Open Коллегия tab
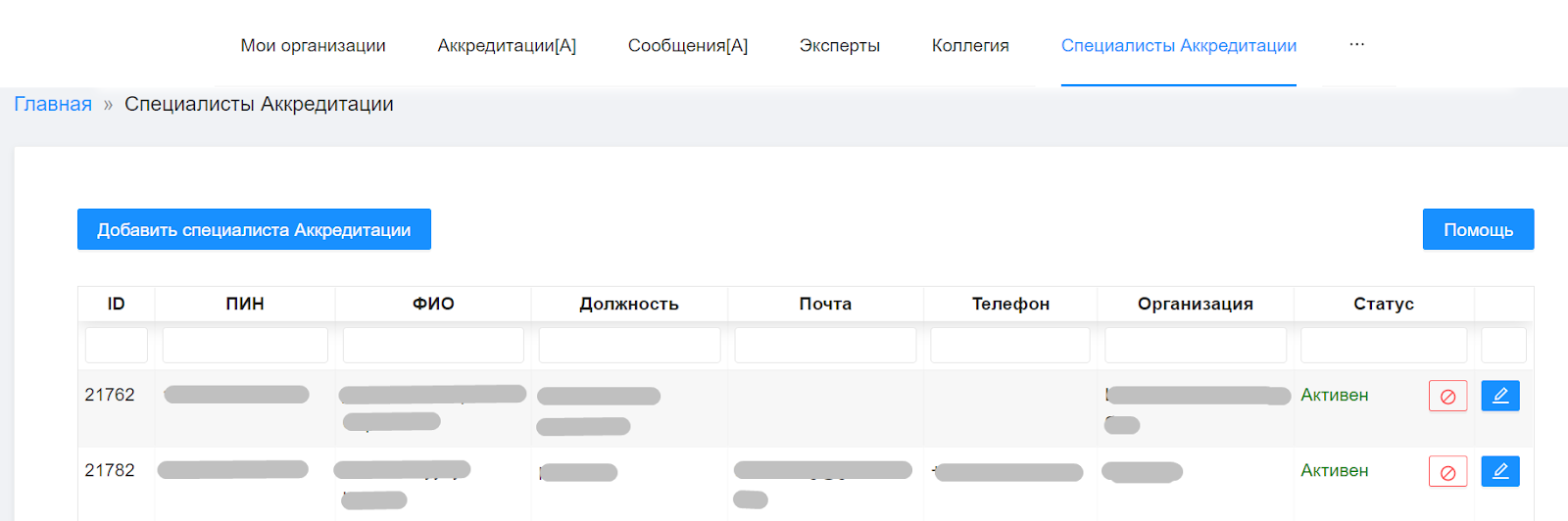This screenshot has width=1568, height=521. 970,46
